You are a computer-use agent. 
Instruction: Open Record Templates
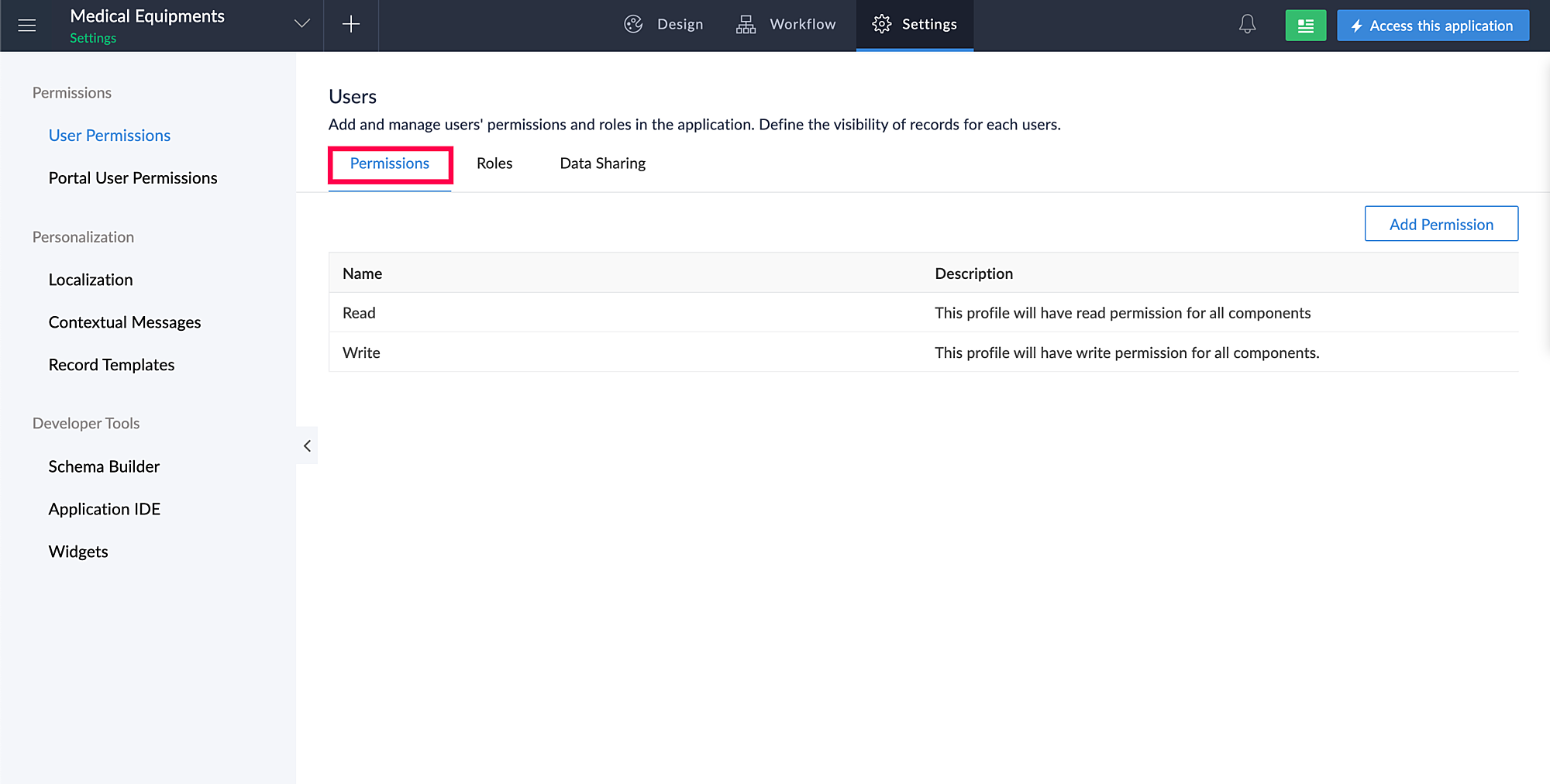coord(112,365)
